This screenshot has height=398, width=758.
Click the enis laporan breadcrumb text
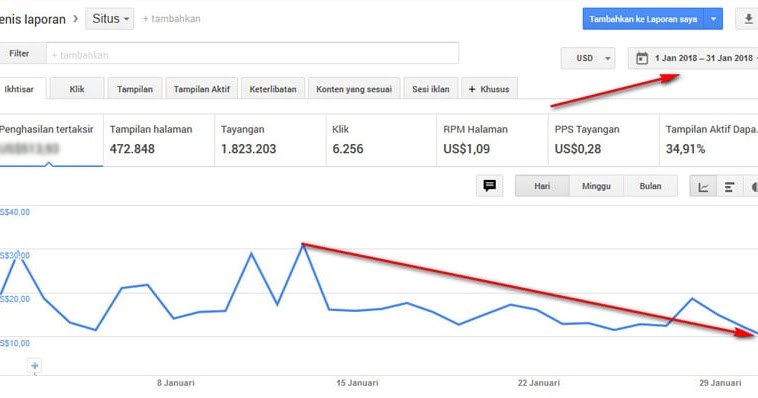click(x=33, y=19)
